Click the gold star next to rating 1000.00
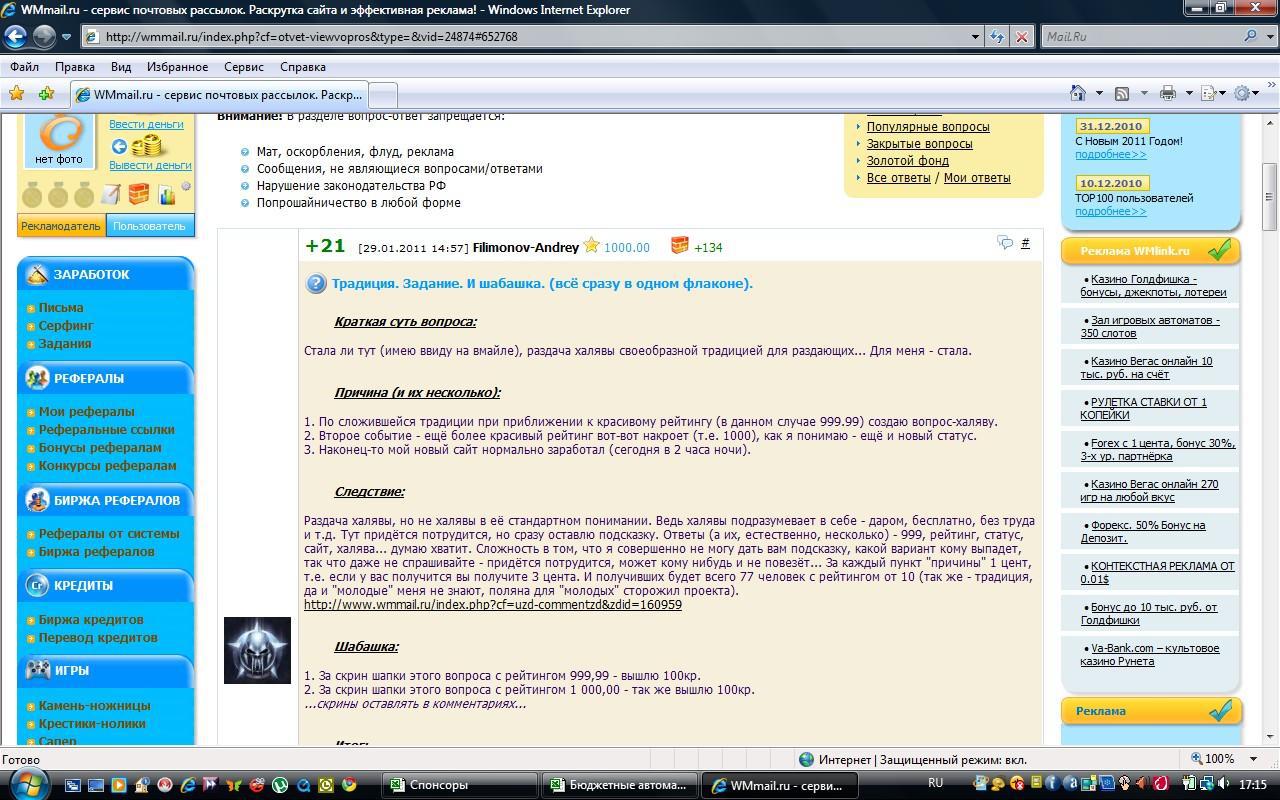The height and width of the screenshot is (800, 1280). (x=591, y=246)
